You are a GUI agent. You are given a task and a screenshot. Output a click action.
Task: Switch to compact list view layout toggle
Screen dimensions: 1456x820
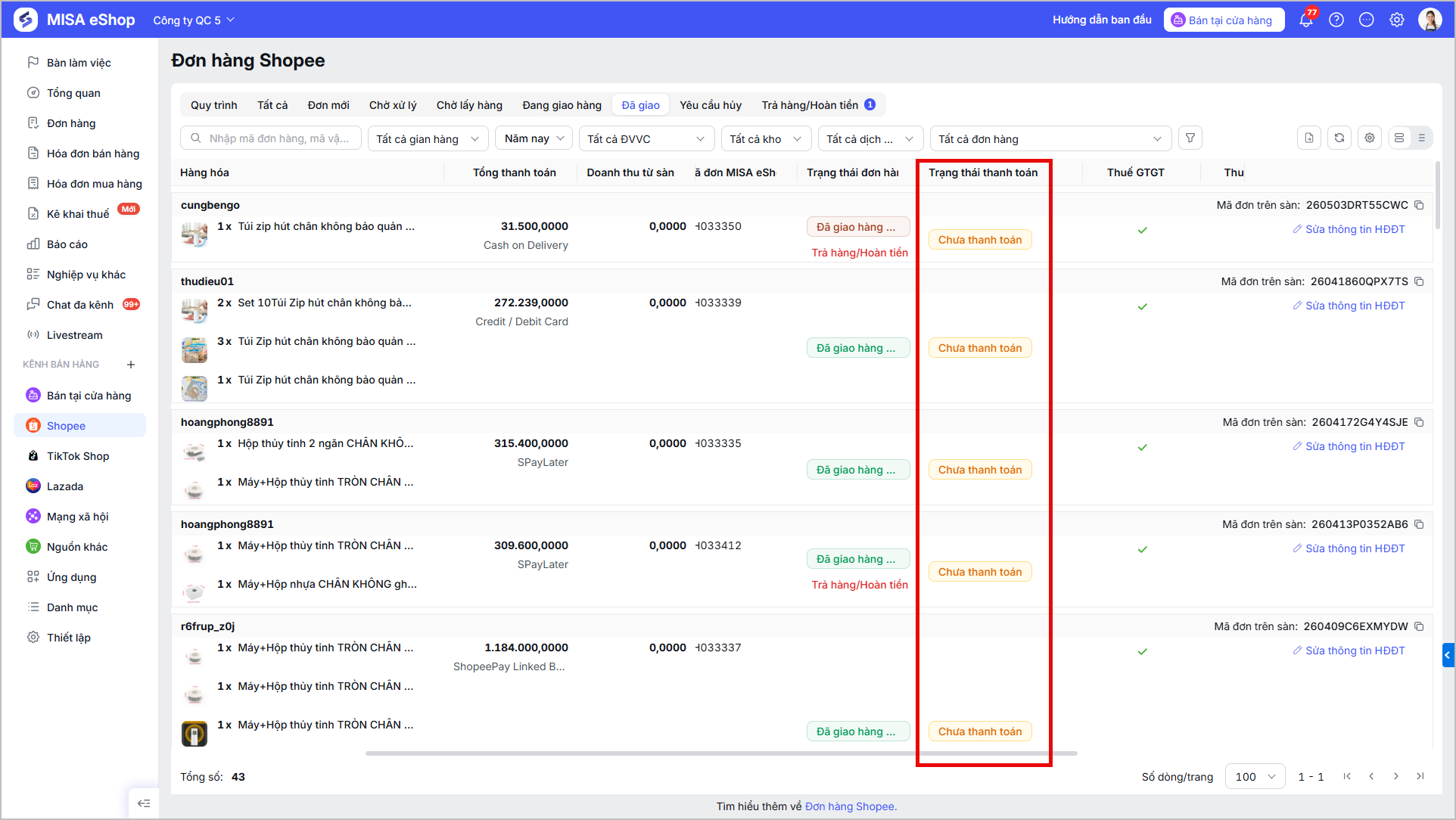click(x=1422, y=138)
